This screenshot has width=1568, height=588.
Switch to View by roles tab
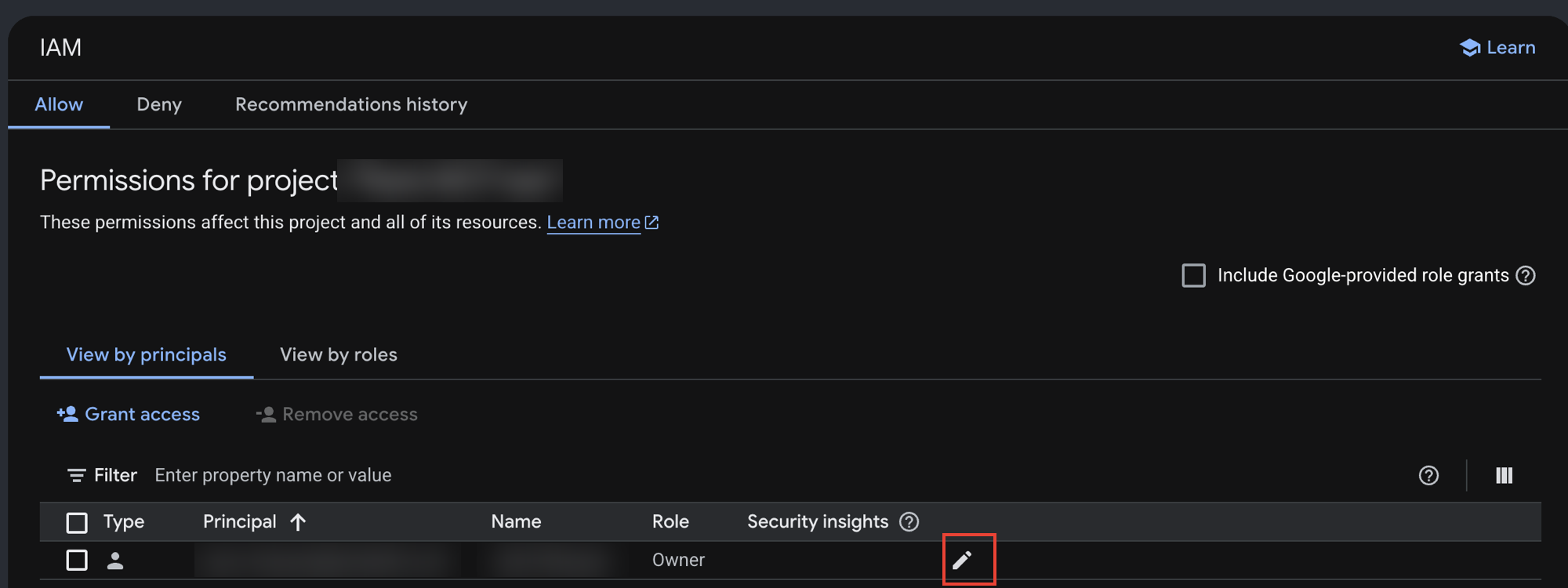[339, 354]
